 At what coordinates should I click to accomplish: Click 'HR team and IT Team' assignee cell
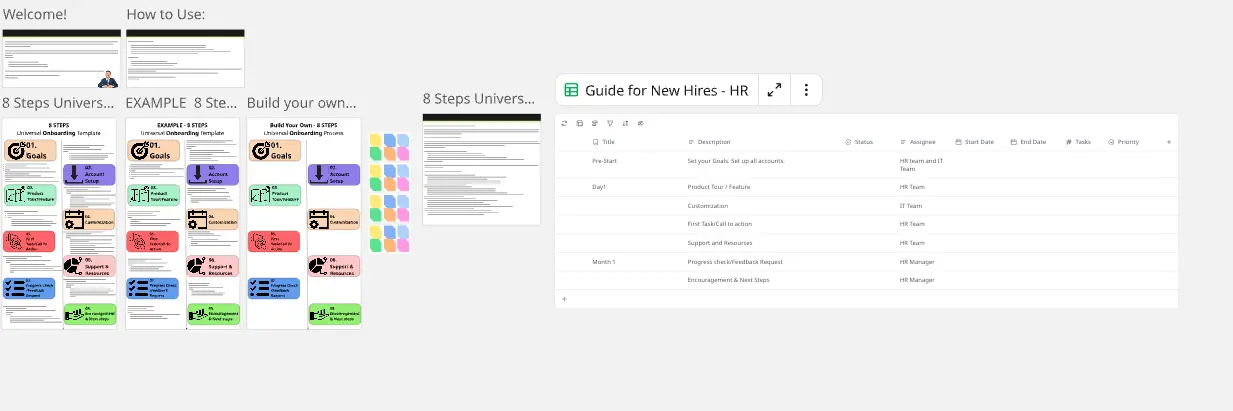click(x=920, y=165)
